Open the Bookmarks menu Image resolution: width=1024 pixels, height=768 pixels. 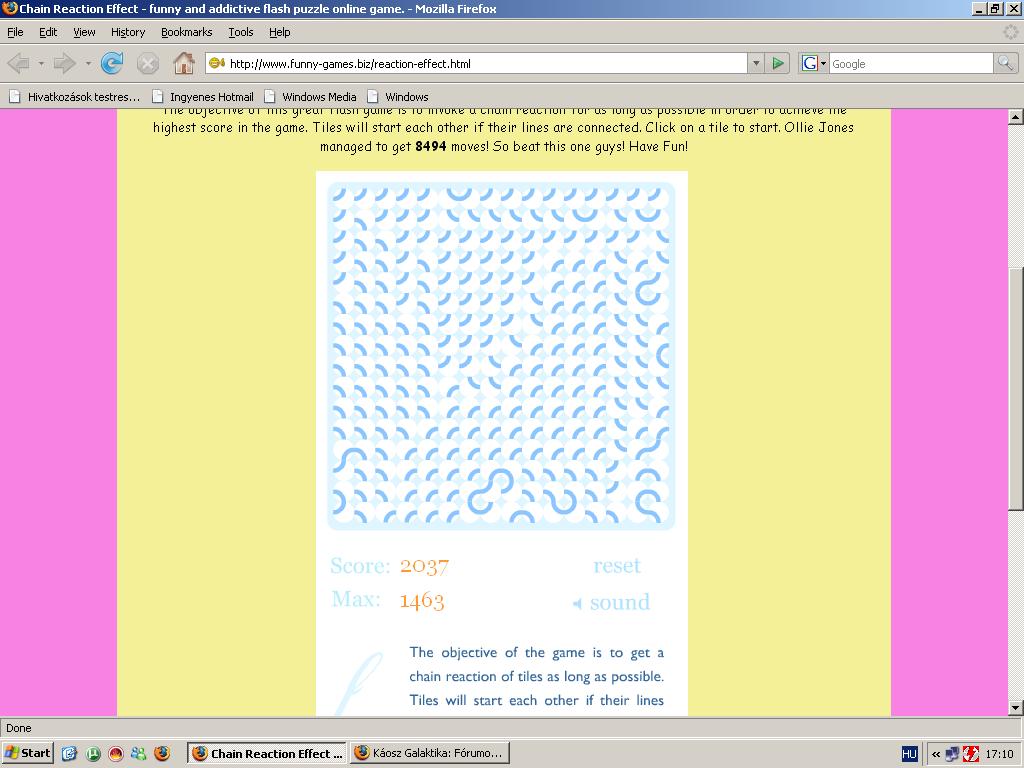[186, 32]
